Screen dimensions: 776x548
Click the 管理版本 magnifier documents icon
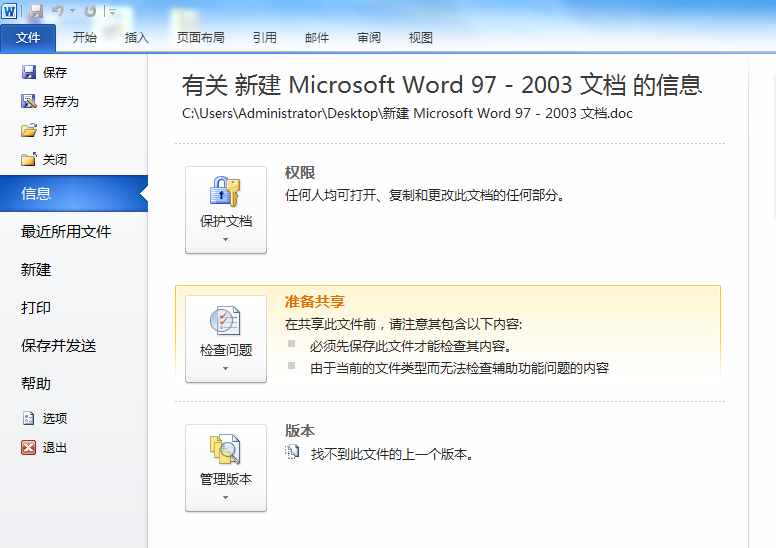click(x=225, y=449)
